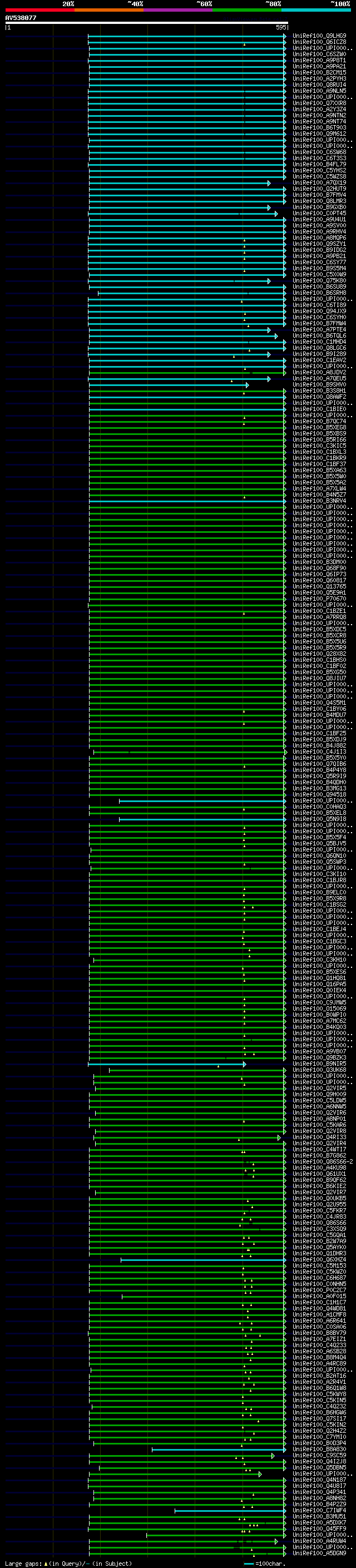
Task: Select hit UniRef100_A5DGN9
Action: [319, 1554]
